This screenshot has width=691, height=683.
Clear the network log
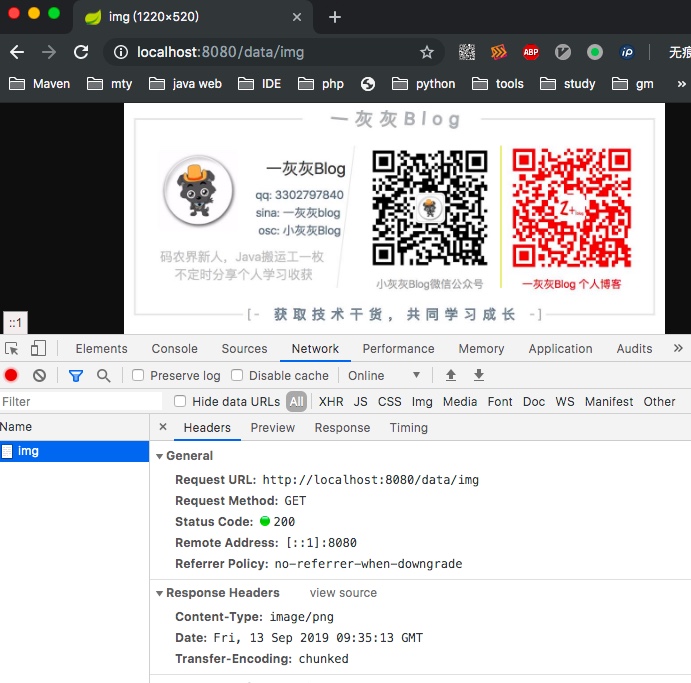click(39, 376)
